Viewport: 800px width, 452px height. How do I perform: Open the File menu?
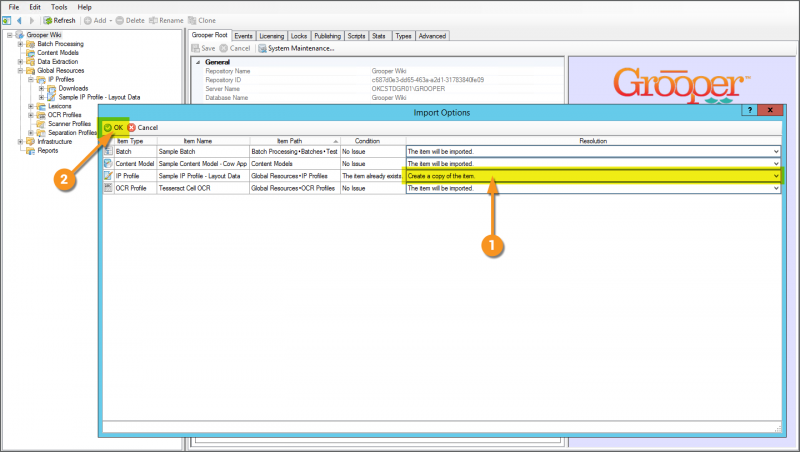click(x=14, y=7)
